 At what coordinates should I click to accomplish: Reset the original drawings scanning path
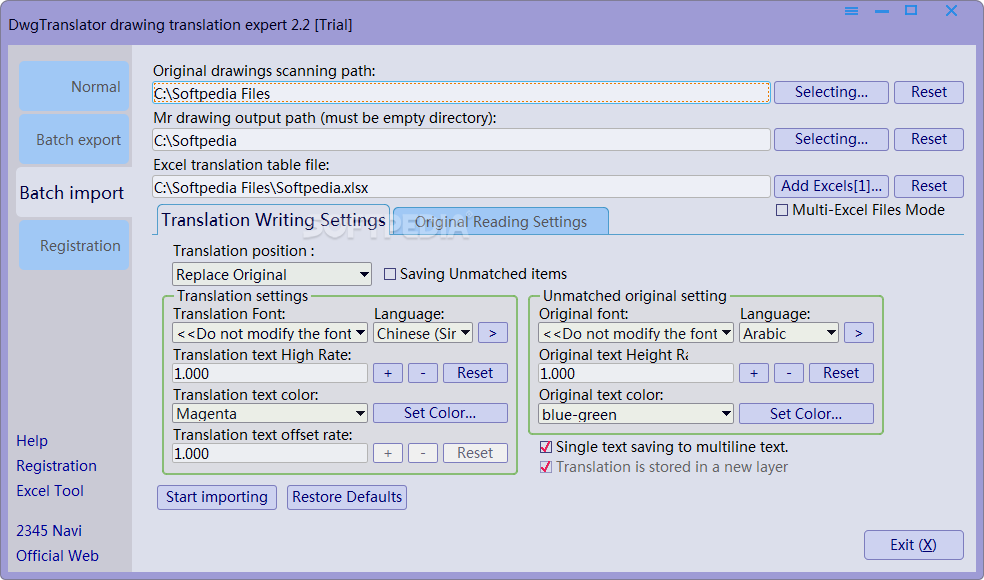(x=929, y=92)
